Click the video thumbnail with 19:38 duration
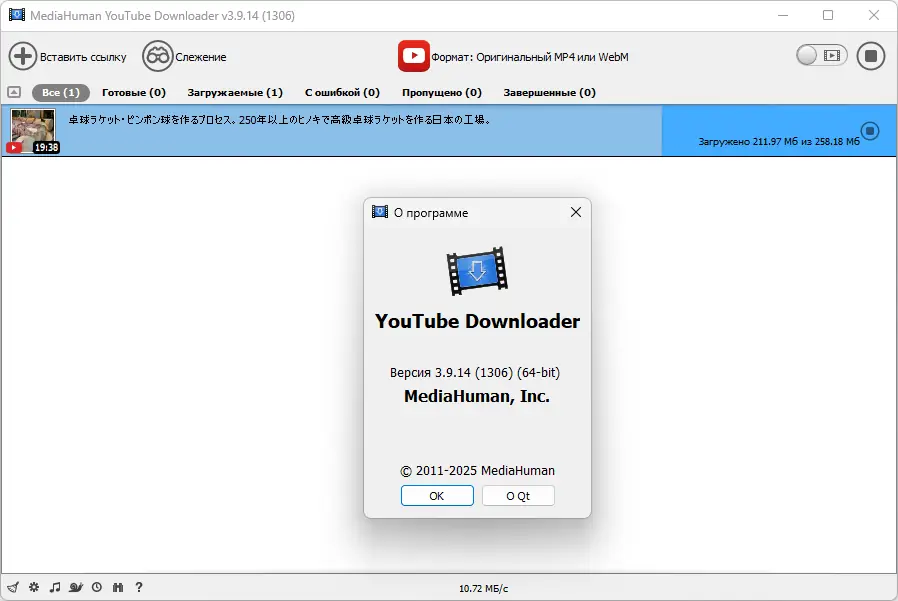898x601 pixels. tap(33, 131)
